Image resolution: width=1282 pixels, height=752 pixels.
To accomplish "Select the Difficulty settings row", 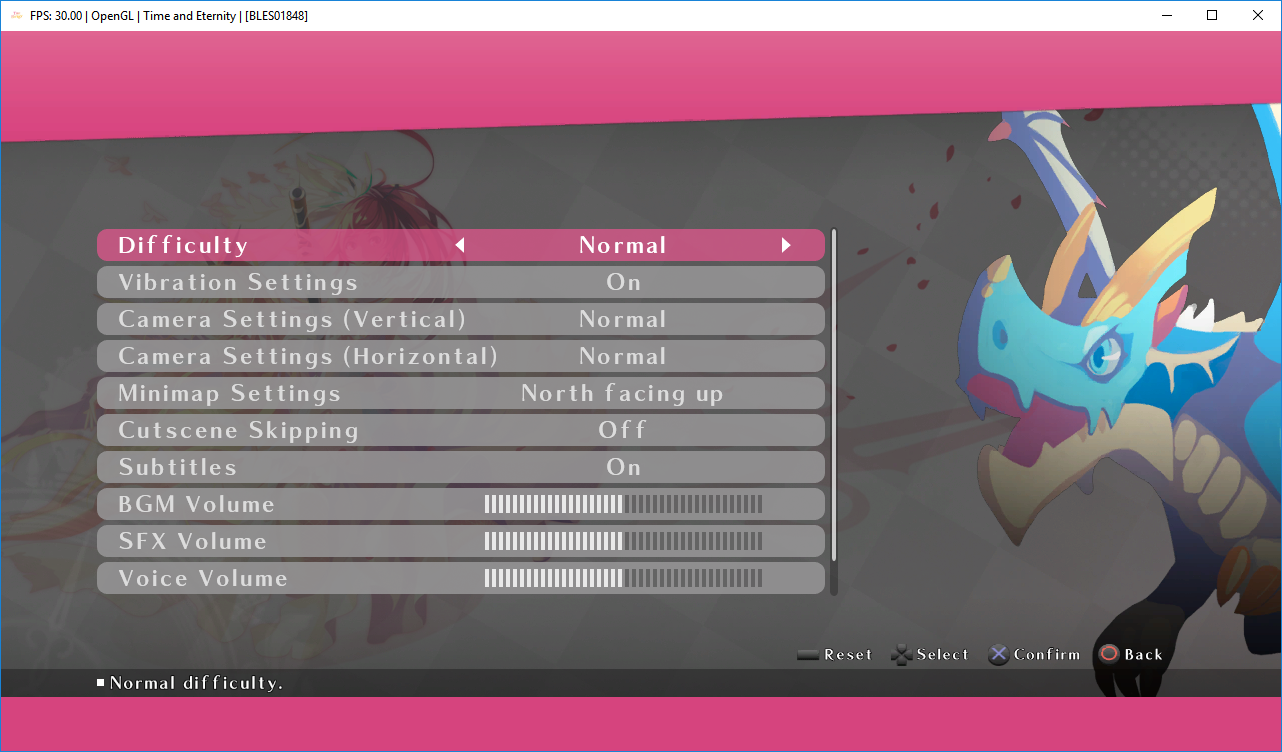I will click(x=461, y=245).
